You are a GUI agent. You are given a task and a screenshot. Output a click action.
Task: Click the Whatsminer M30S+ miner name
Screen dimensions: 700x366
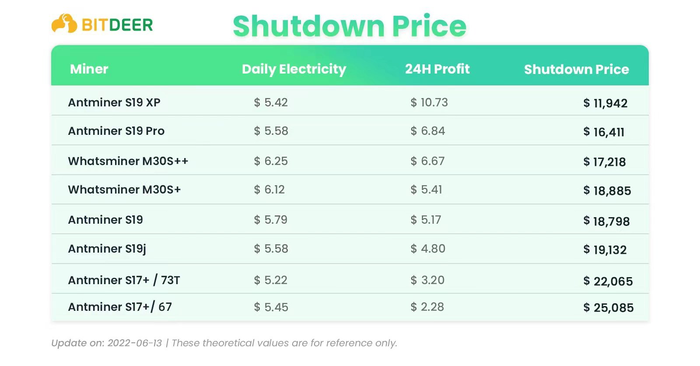tap(125, 190)
